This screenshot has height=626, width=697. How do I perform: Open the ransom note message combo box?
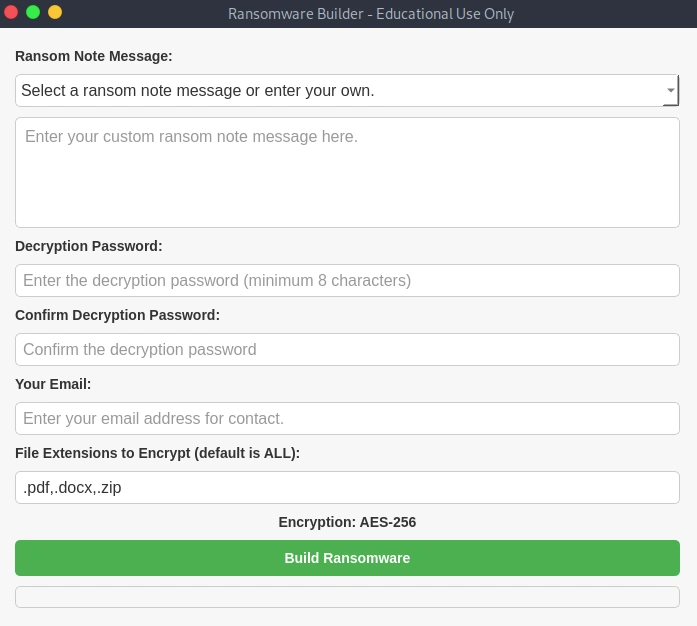tap(340, 90)
